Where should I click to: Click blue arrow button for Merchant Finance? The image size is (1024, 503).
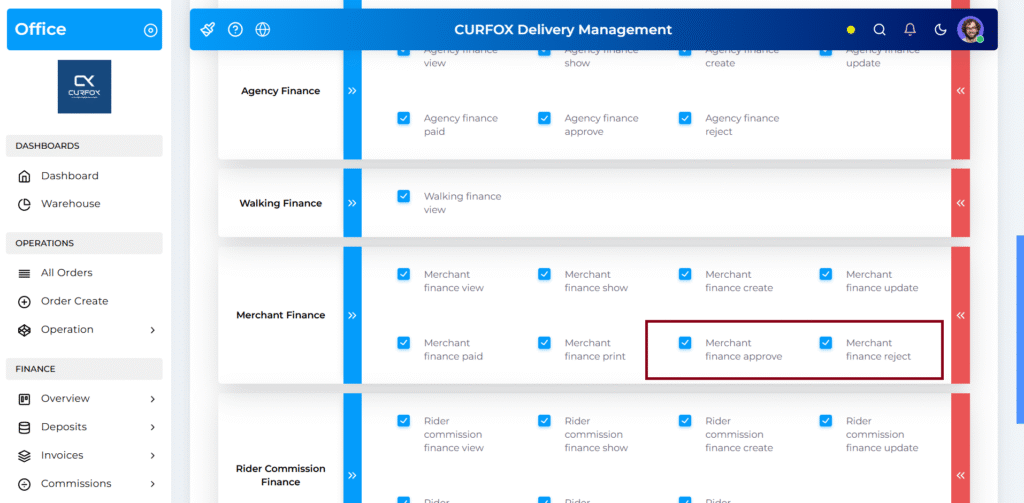[x=352, y=315]
